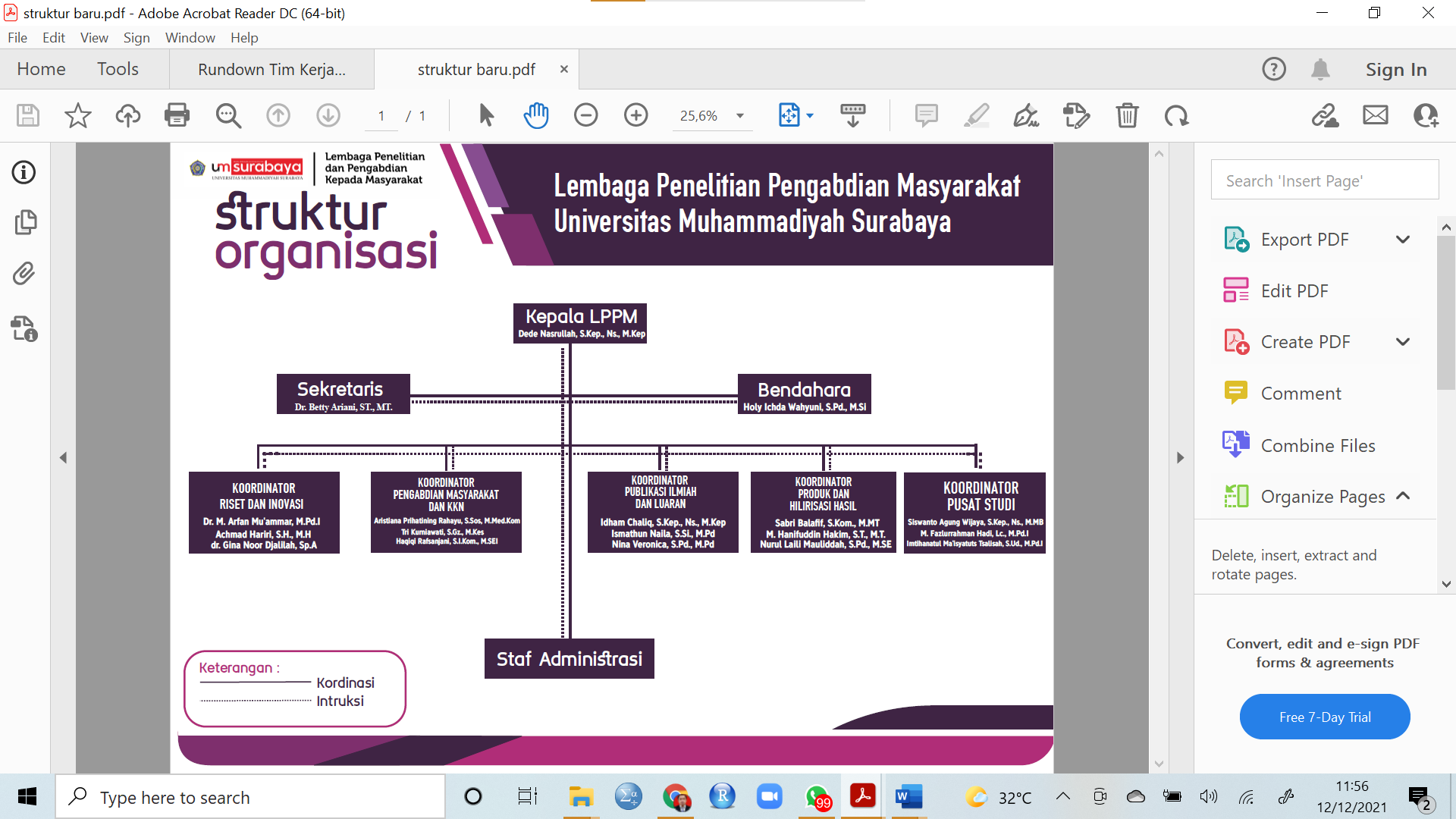This screenshot has height=819, width=1456.
Task: Upload the file to the cloud
Action: (x=127, y=115)
